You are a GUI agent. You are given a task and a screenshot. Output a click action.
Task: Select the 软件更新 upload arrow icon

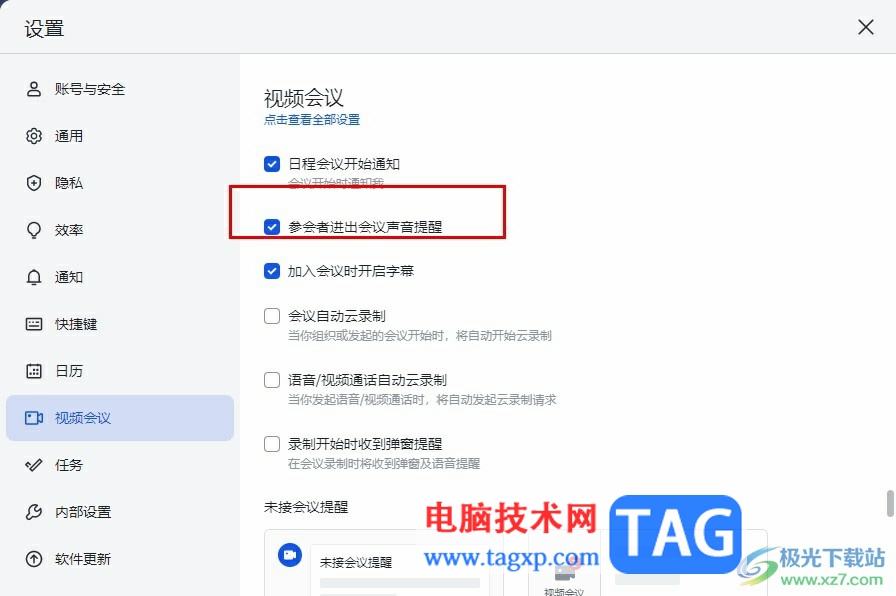(34, 559)
